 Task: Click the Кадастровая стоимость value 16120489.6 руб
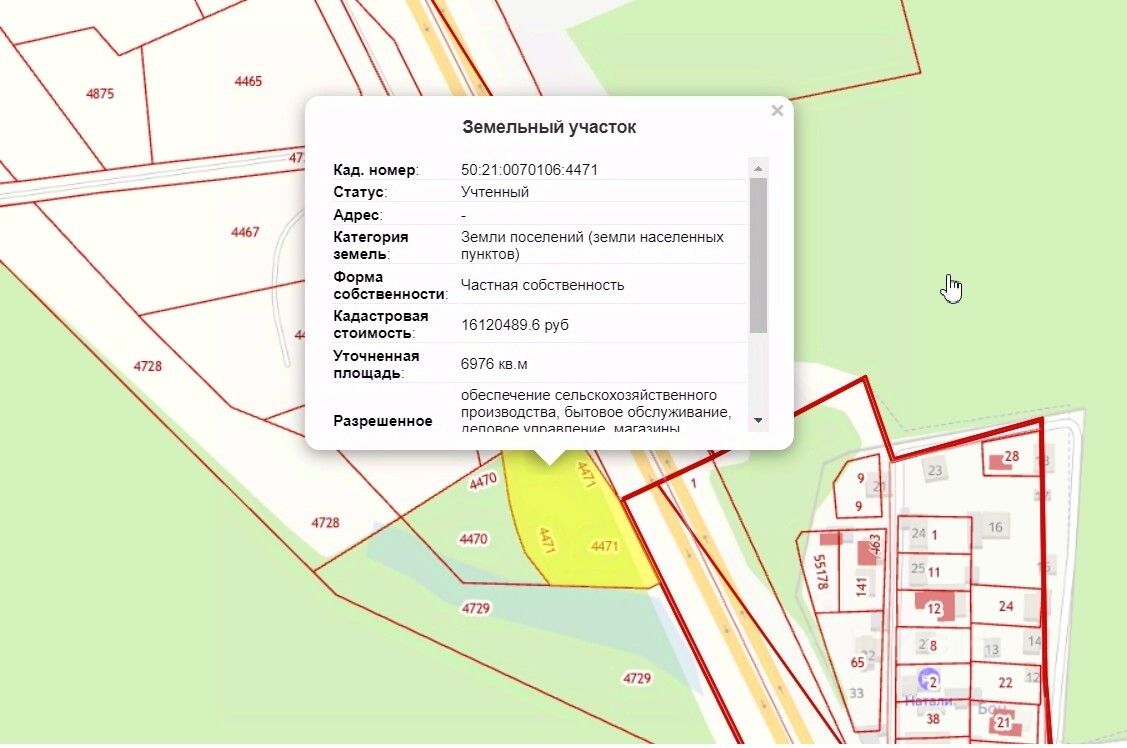pyautogui.click(x=515, y=325)
